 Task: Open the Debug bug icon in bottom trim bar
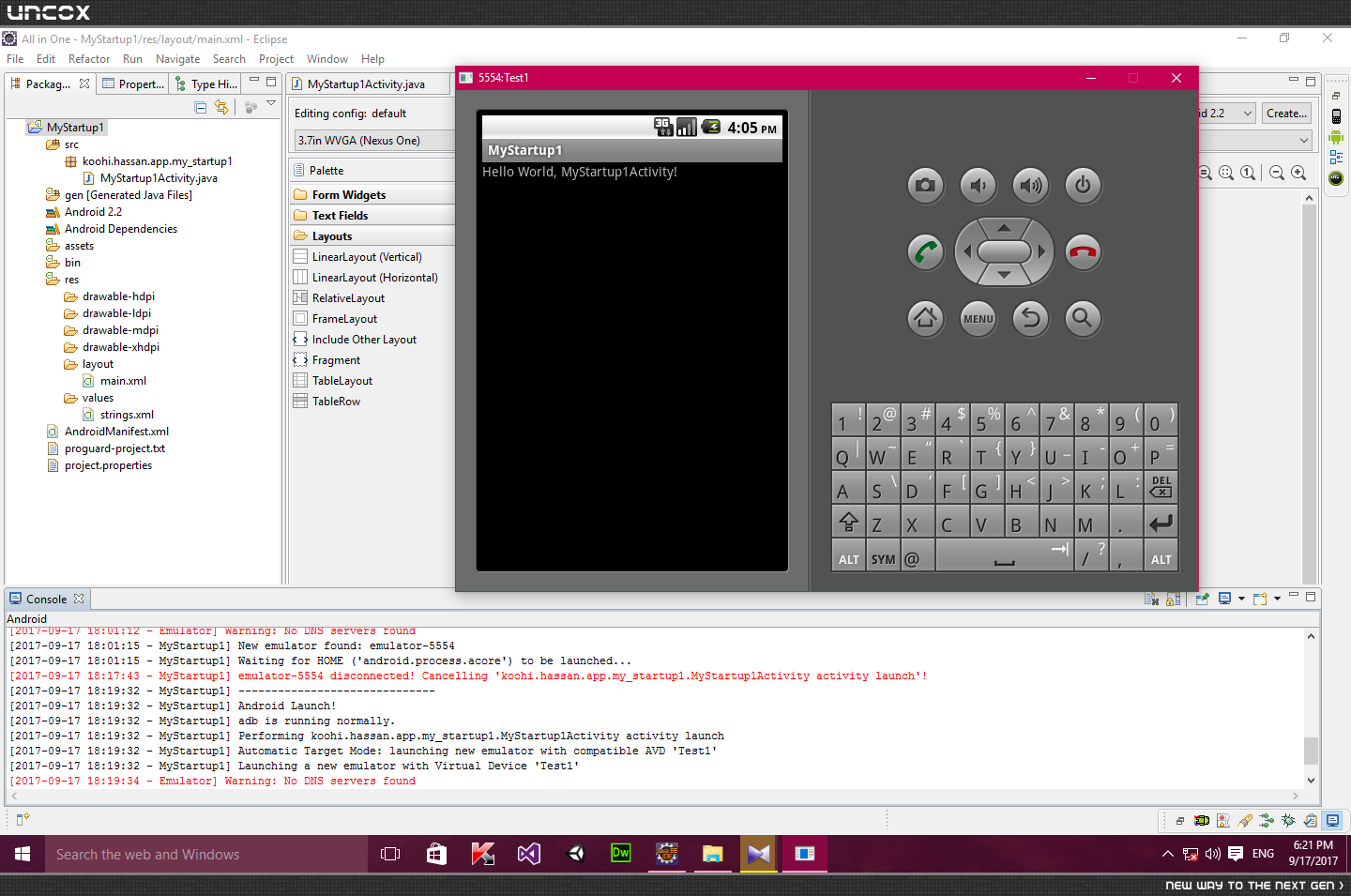(x=1288, y=820)
